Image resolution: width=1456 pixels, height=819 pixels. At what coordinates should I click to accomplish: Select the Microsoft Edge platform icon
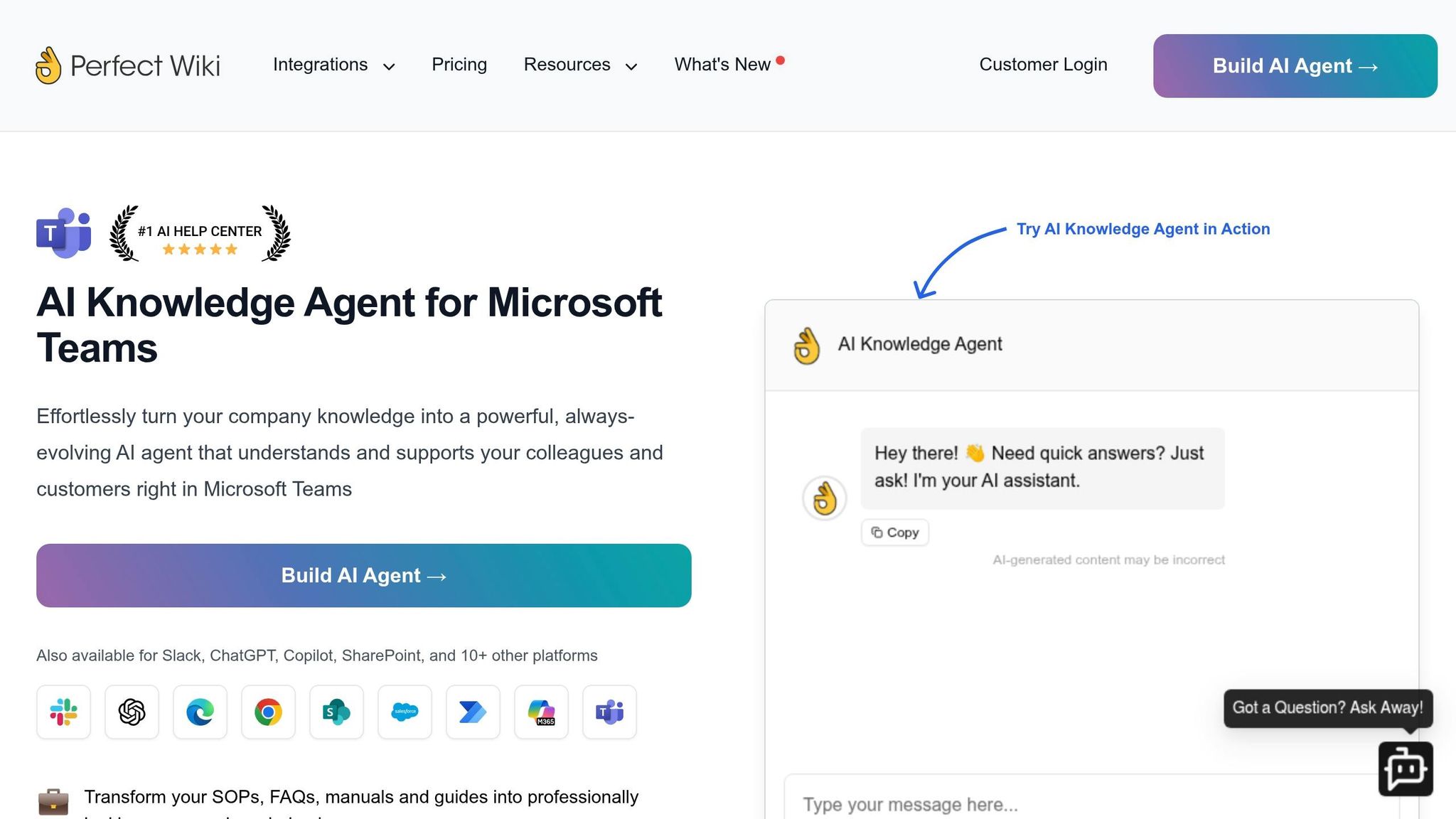(x=200, y=712)
